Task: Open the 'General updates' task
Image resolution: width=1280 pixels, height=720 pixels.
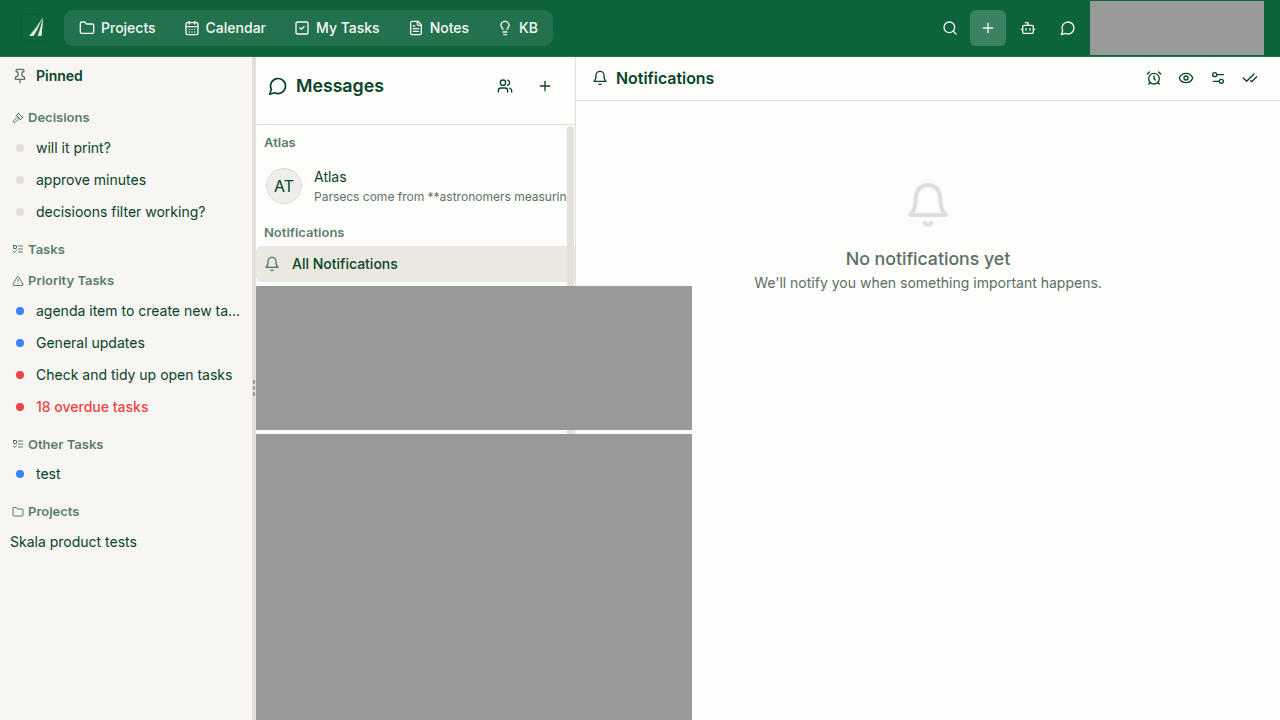Action: pos(90,343)
